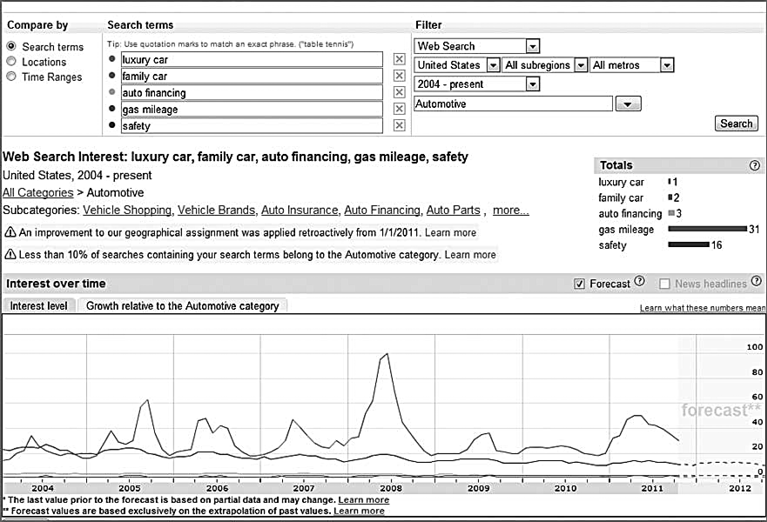
Task: Remove the safety search term
Action: [399, 126]
